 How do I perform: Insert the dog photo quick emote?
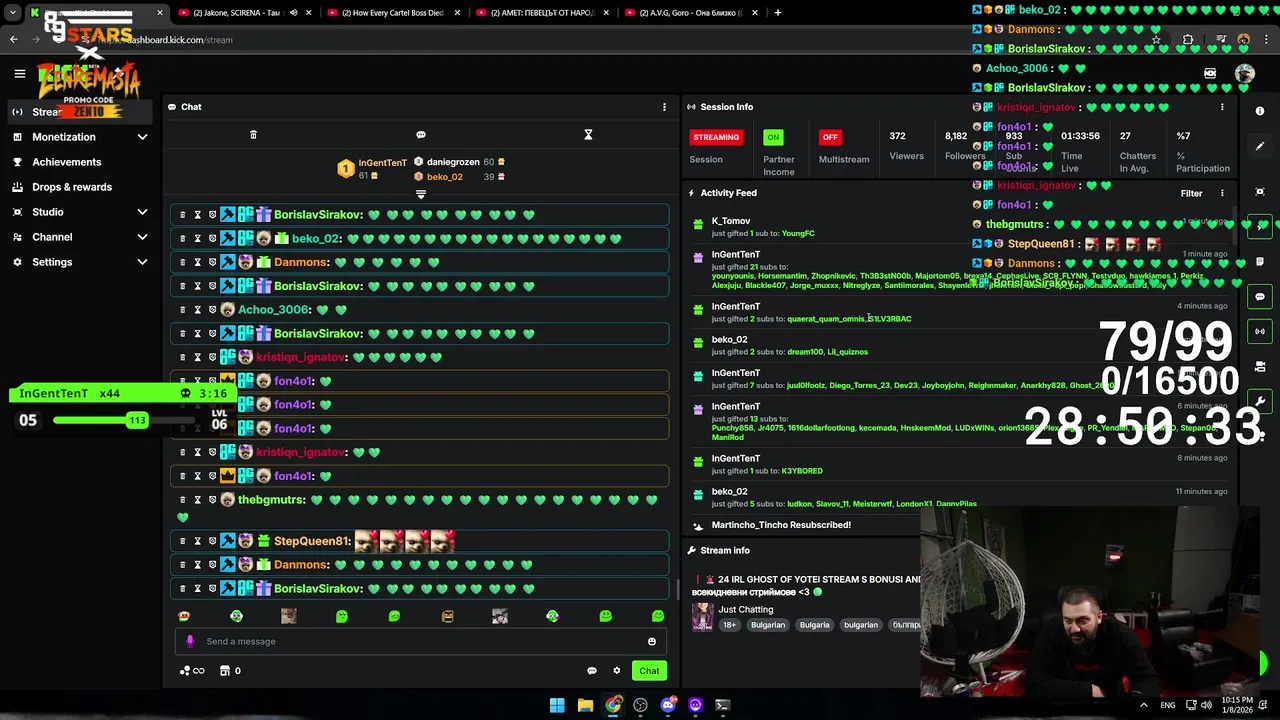click(x=289, y=616)
